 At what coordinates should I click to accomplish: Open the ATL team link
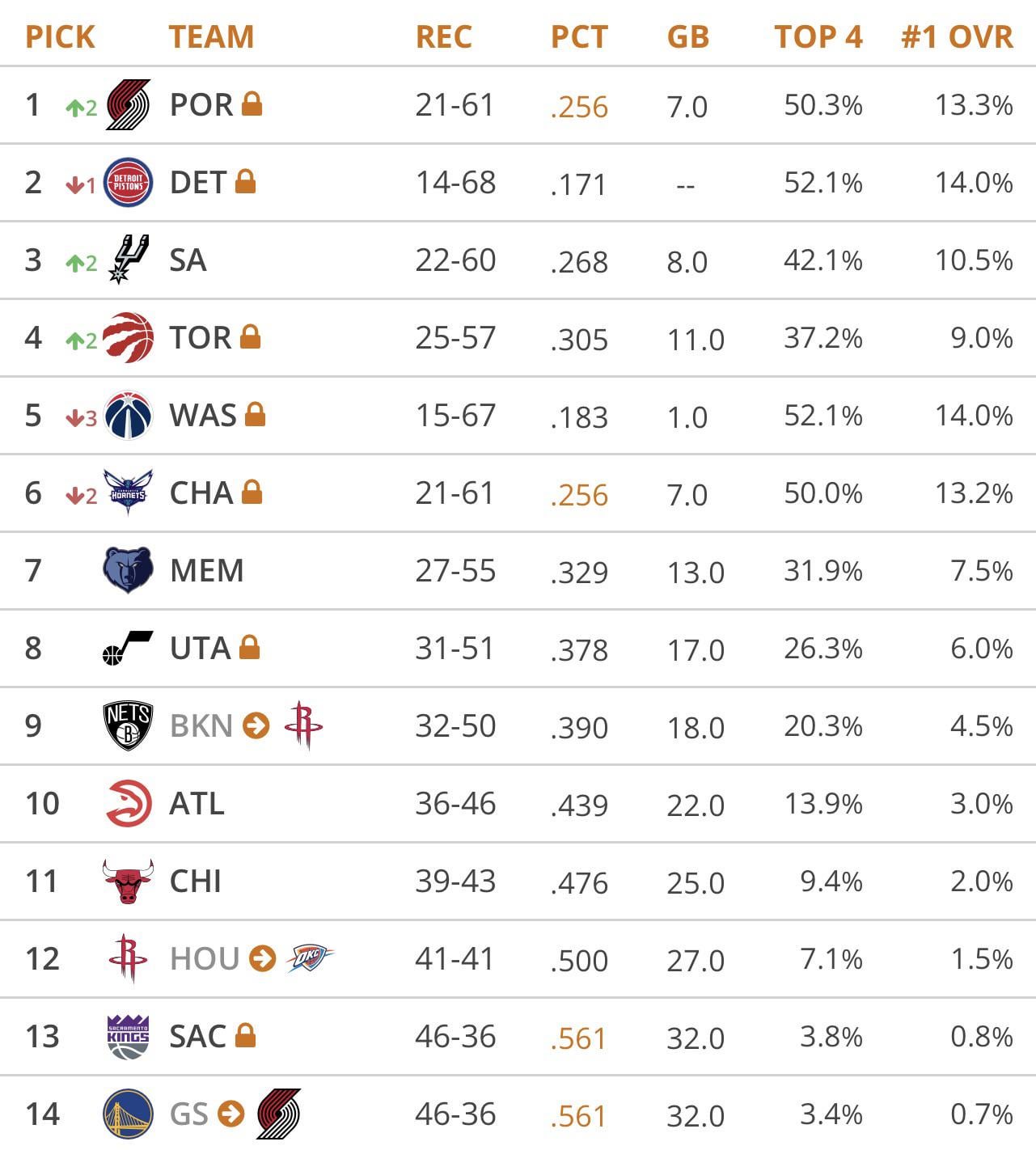click(x=197, y=803)
